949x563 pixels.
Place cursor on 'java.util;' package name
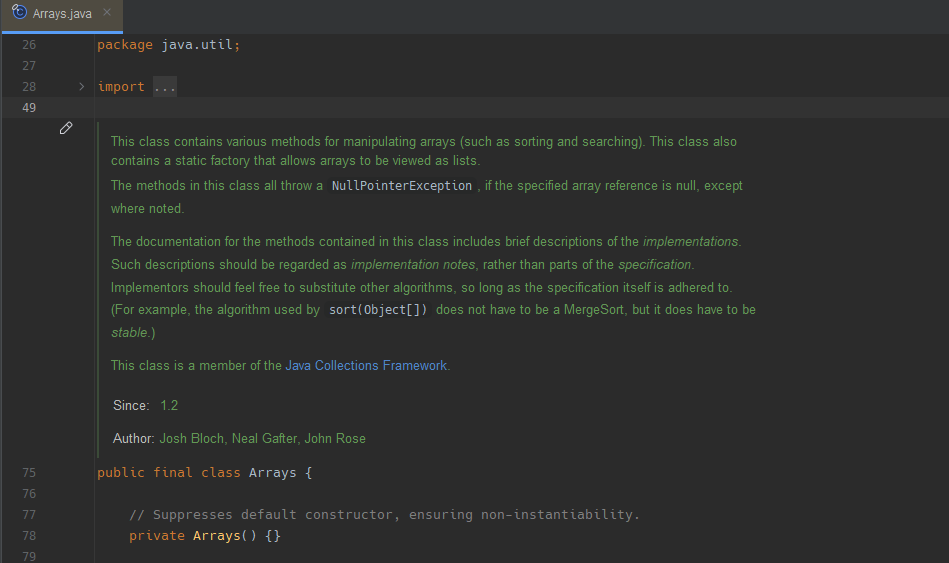(201, 45)
